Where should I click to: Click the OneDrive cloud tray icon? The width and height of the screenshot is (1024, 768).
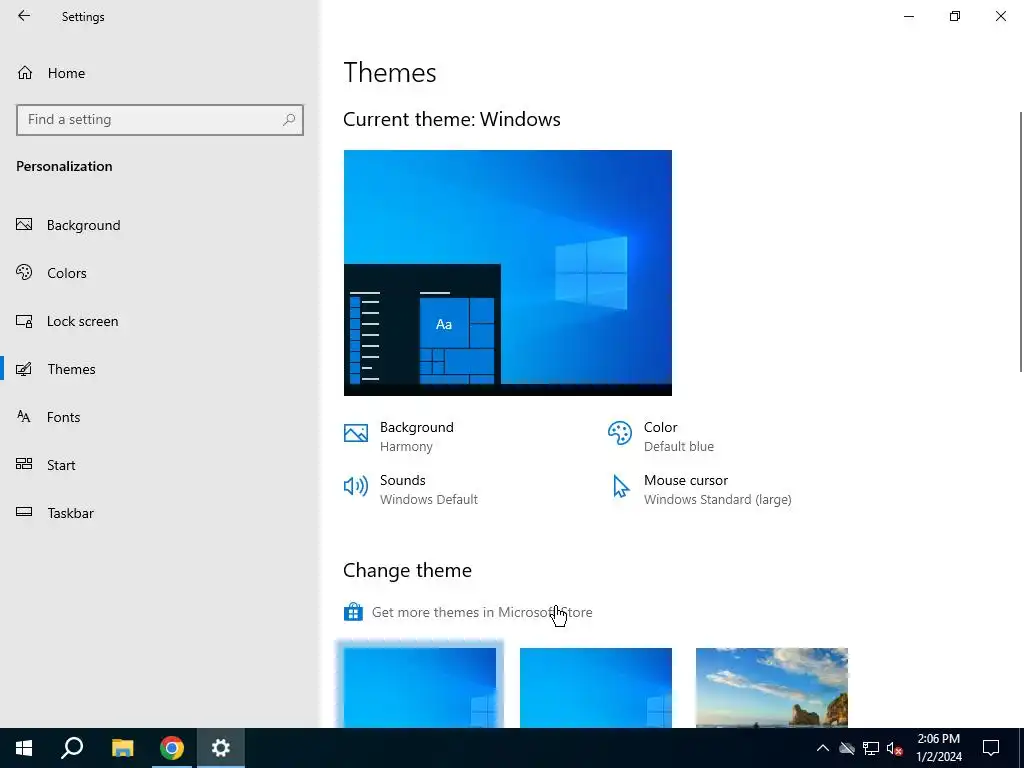point(847,748)
